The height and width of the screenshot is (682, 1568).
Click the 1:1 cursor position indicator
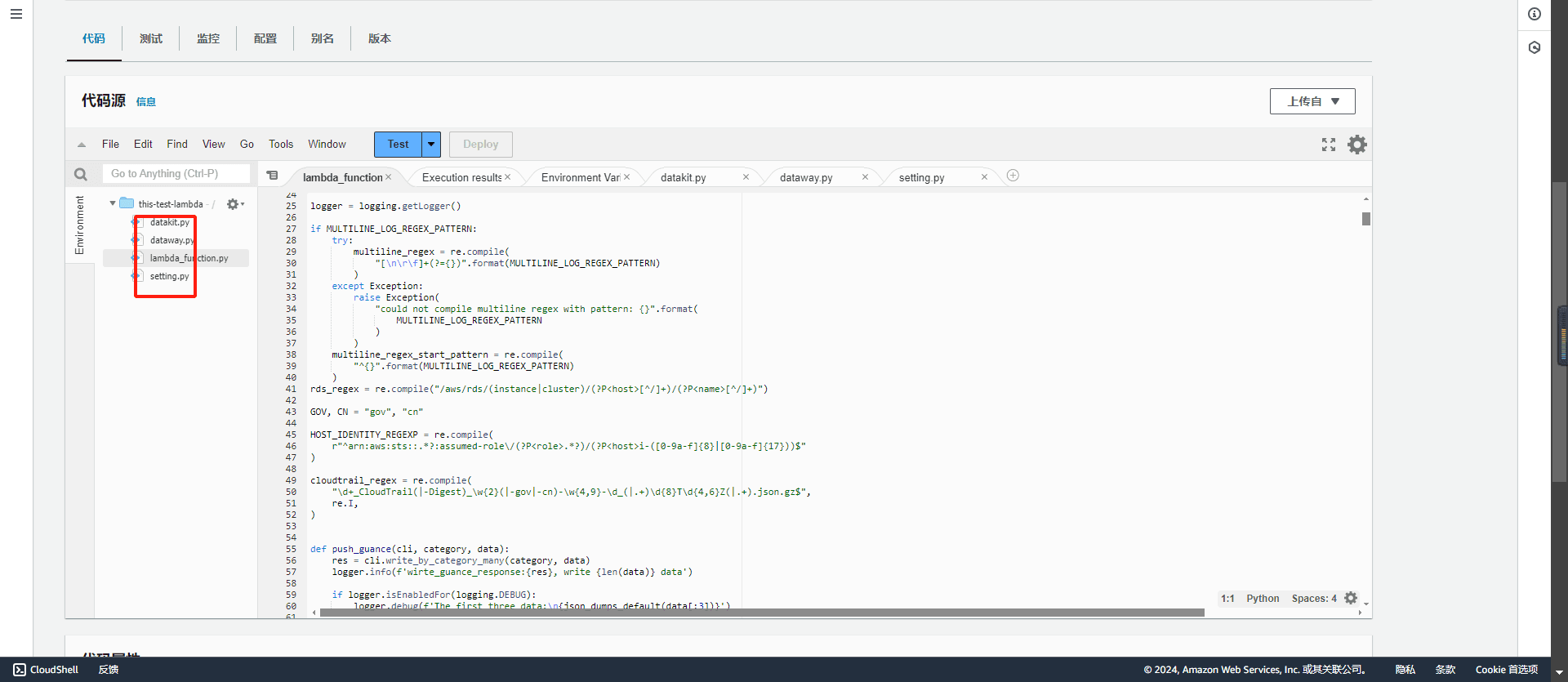point(1227,599)
